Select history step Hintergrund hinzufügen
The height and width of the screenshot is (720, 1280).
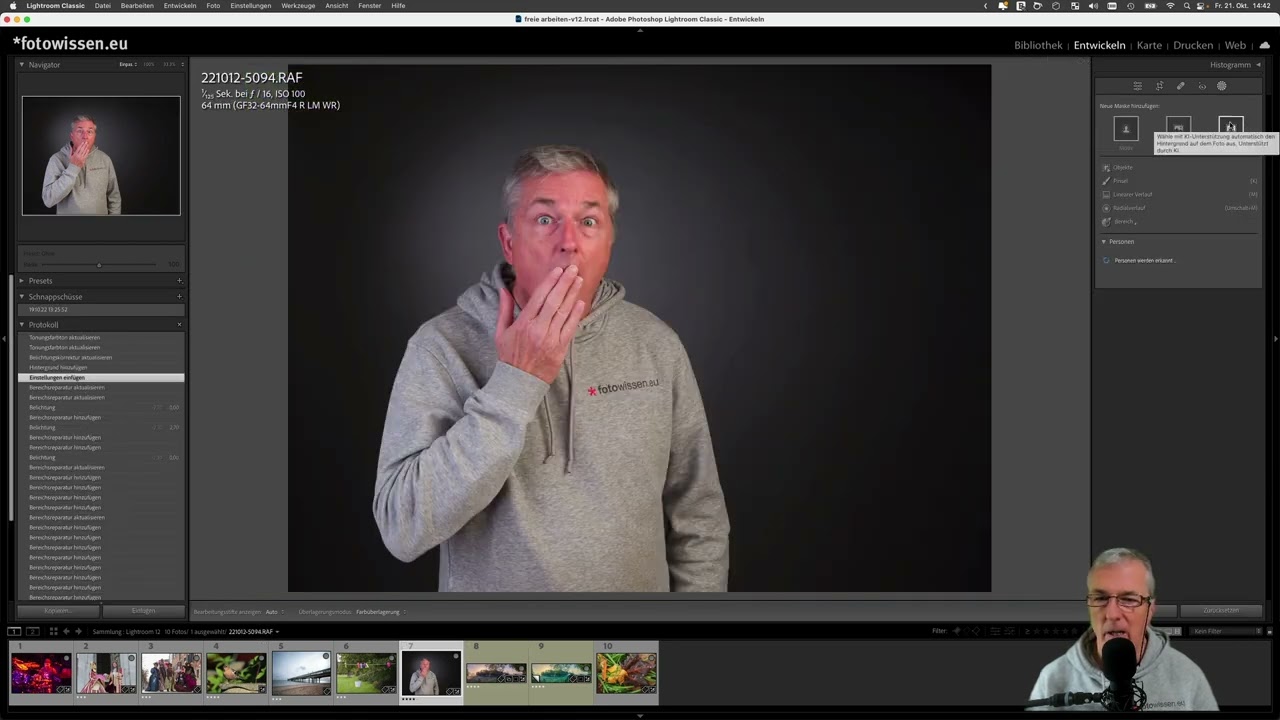101,368
